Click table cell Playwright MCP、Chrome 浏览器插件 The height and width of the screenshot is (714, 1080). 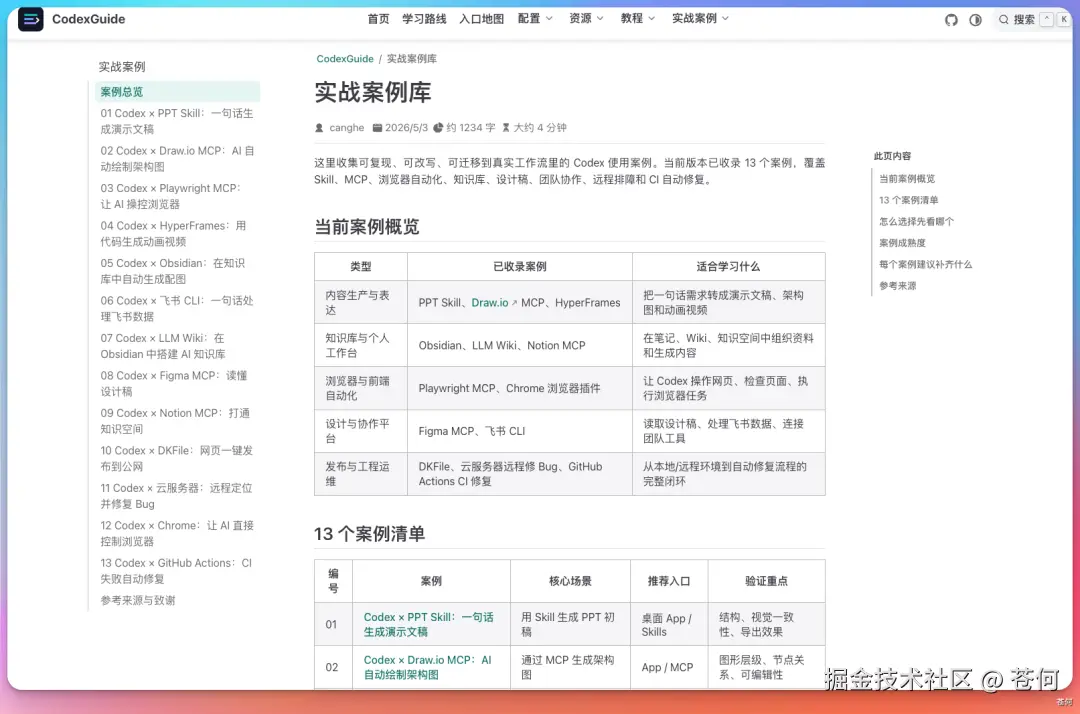point(520,388)
